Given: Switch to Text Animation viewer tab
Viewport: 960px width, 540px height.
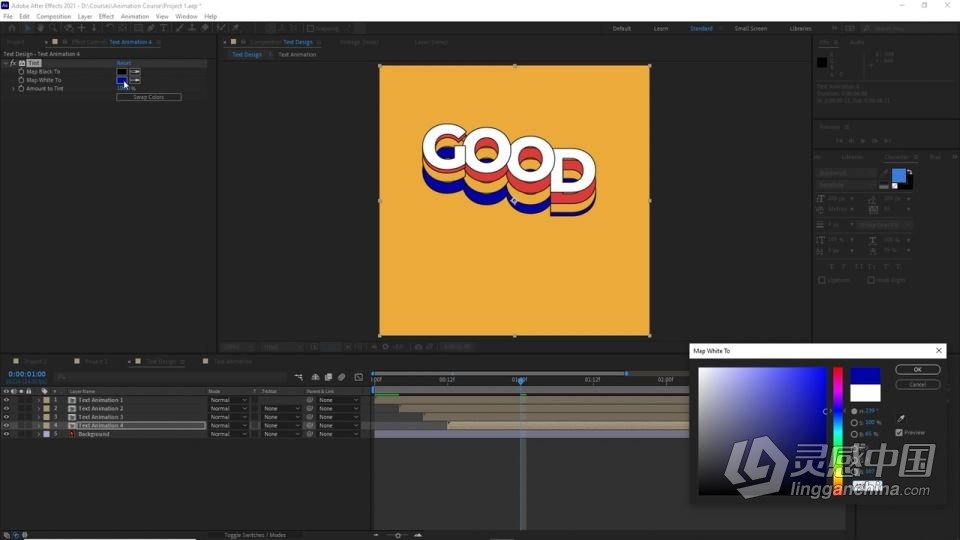Looking at the screenshot, I should [x=297, y=54].
